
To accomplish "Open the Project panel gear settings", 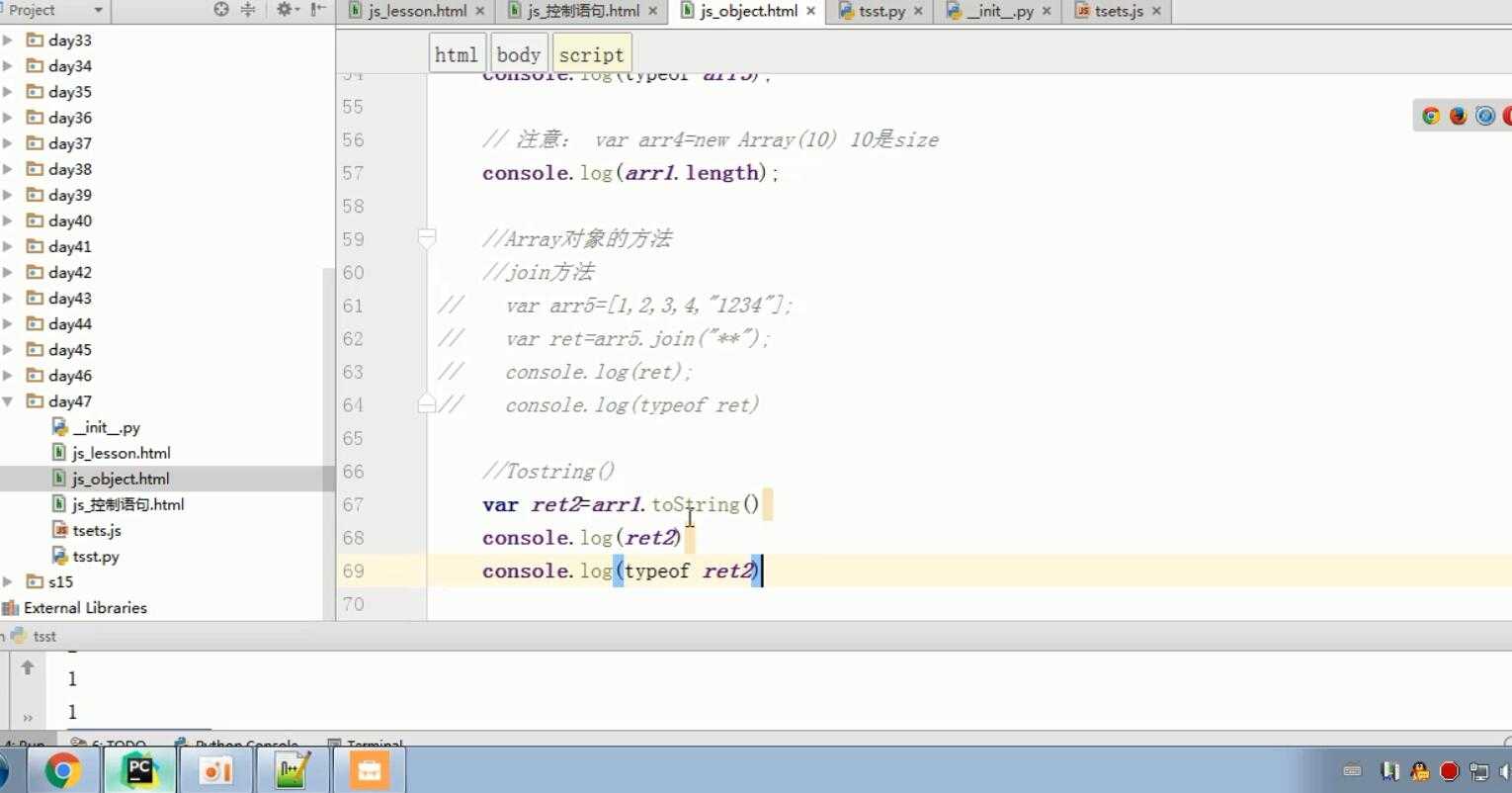I will [x=286, y=10].
